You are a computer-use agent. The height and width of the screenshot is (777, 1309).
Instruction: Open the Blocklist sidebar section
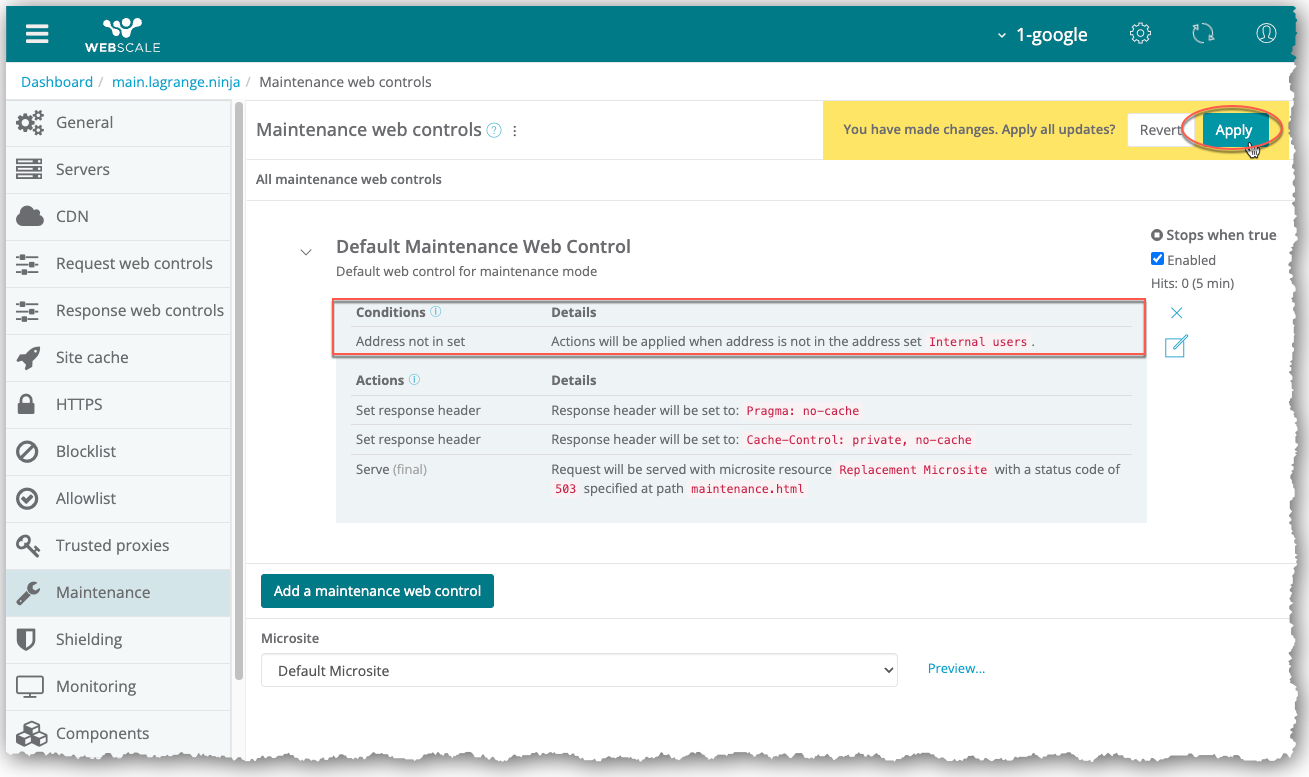pyautogui.click(x=86, y=451)
